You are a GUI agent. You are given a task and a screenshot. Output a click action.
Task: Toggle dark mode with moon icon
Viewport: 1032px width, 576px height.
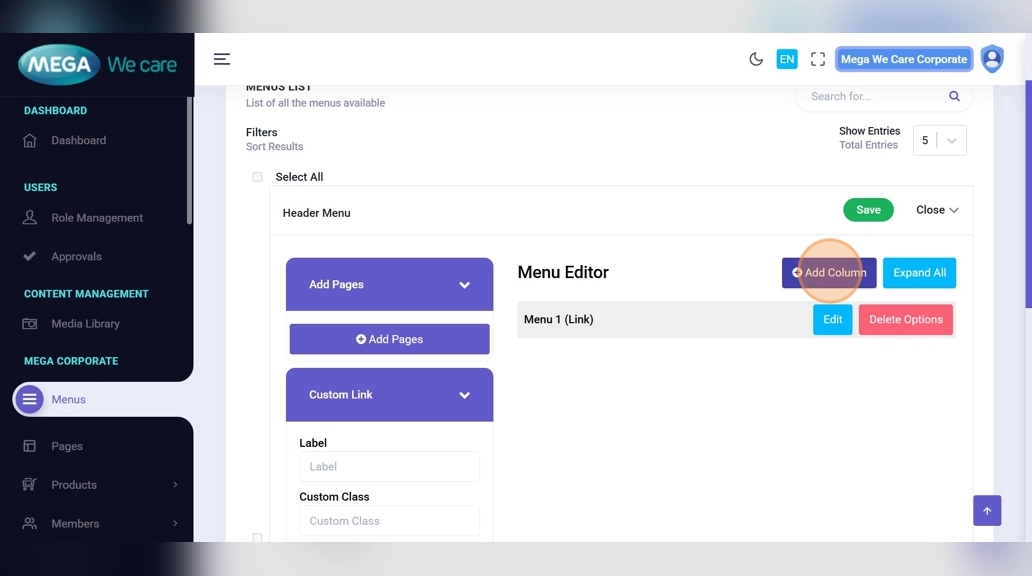[x=756, y=59]
